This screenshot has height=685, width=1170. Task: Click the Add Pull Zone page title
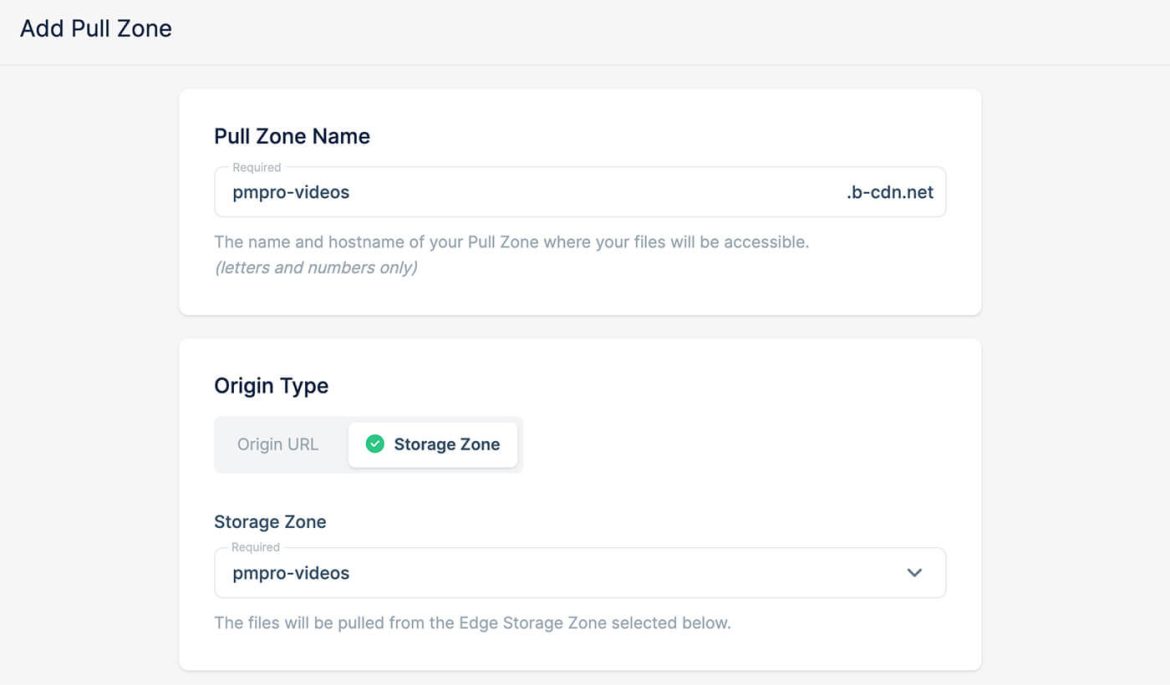pos(95,29)
